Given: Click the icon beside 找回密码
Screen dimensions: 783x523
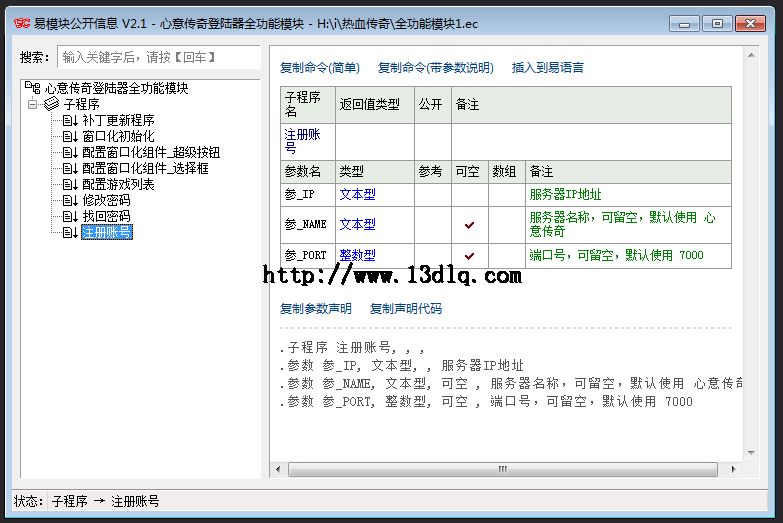Looking at the screenshot, I should pos(70,216).
